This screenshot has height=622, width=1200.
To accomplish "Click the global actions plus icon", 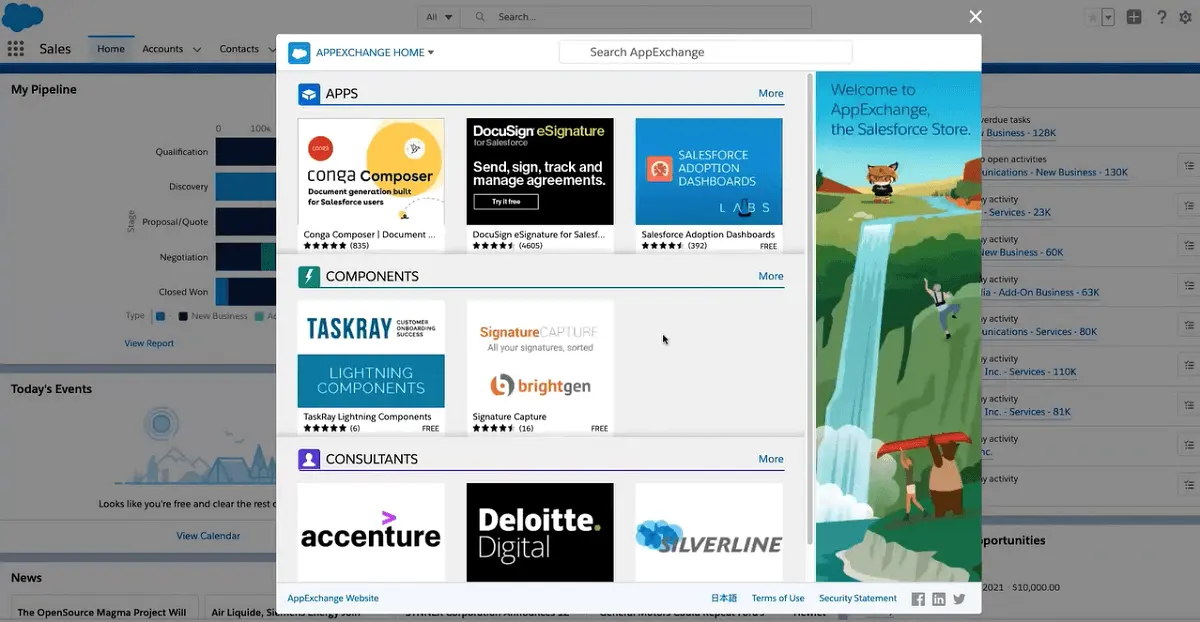I will point(1134,17).
